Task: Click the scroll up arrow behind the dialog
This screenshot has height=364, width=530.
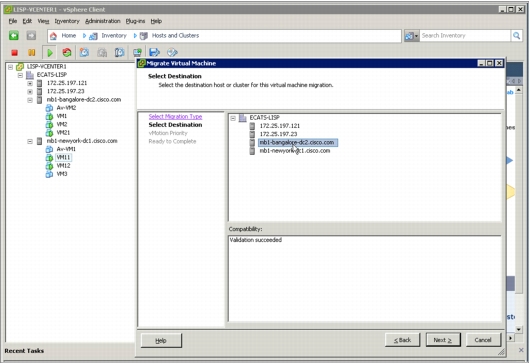Action: tap(519, 91)
